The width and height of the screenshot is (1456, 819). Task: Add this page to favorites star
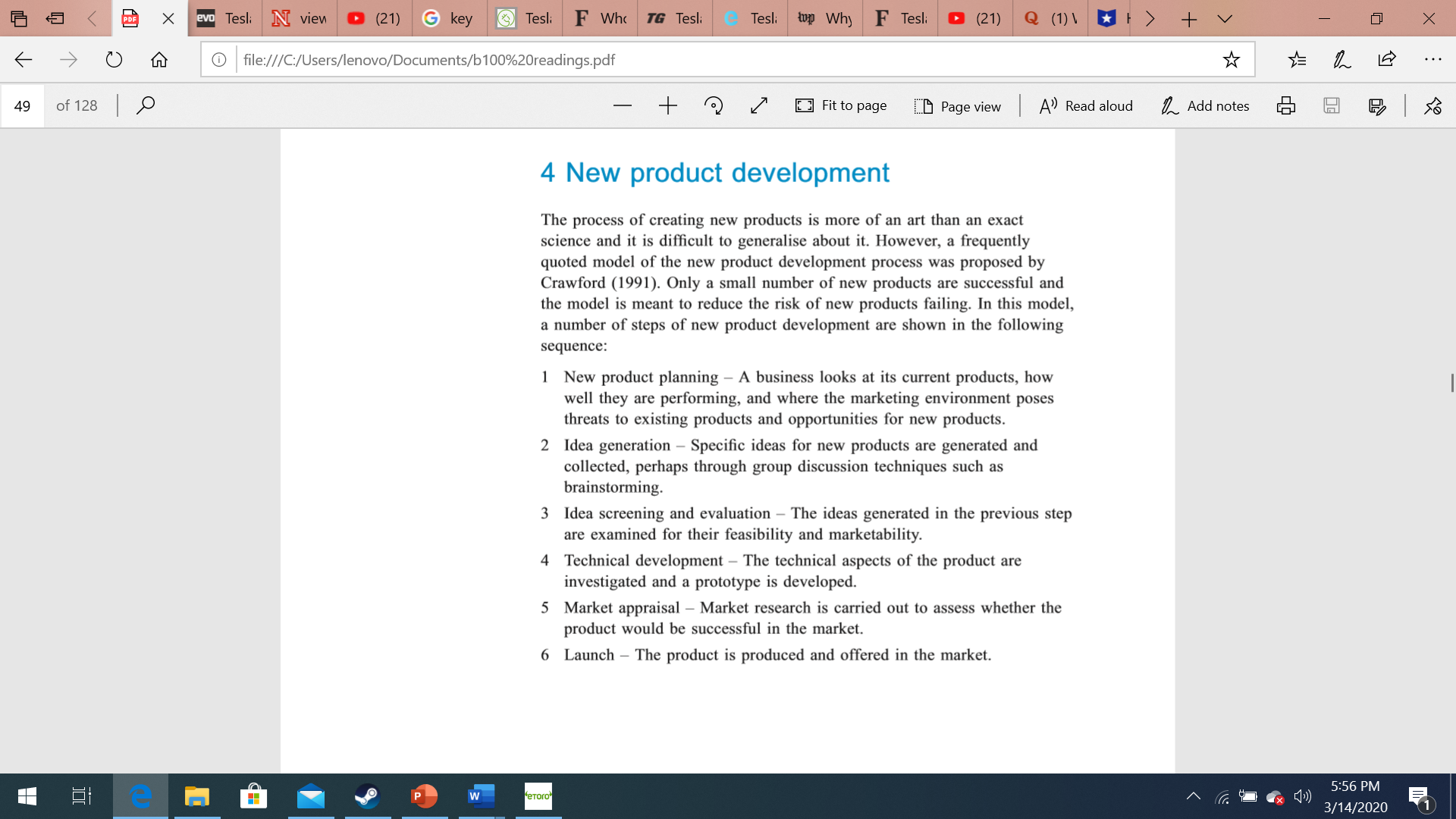coord(1232,60)
